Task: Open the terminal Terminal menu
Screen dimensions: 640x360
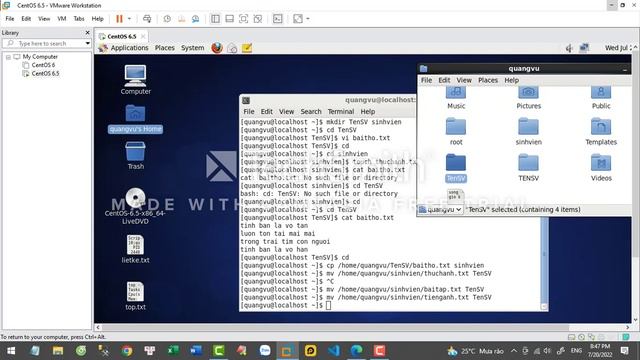Action: pyautogui.click(x=341, y=111)
